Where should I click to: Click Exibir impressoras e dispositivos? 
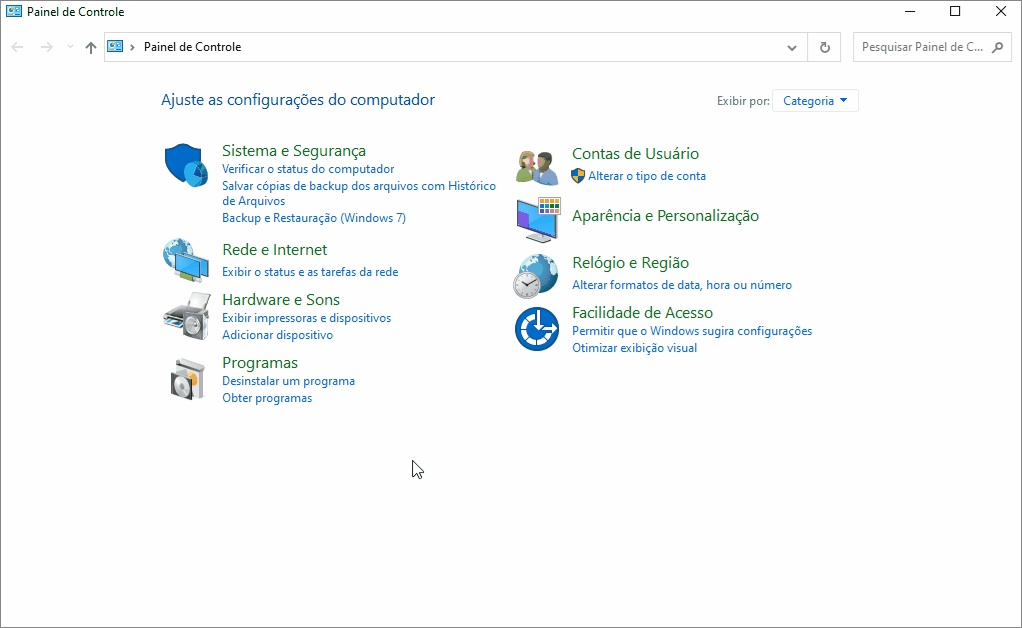click(x=306, y=318)
